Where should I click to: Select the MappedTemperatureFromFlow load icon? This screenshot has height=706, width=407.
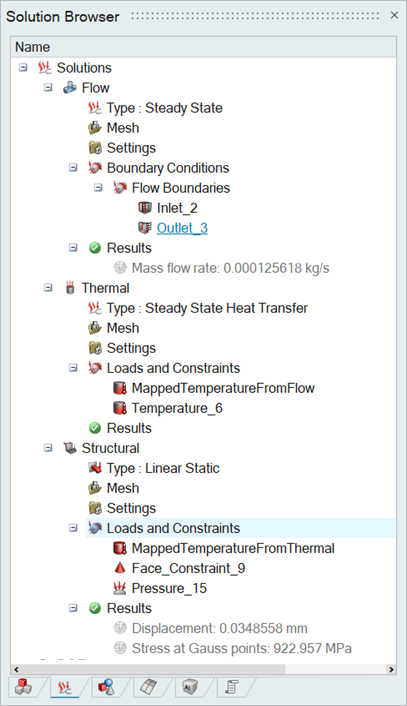[x=120, y=388]
